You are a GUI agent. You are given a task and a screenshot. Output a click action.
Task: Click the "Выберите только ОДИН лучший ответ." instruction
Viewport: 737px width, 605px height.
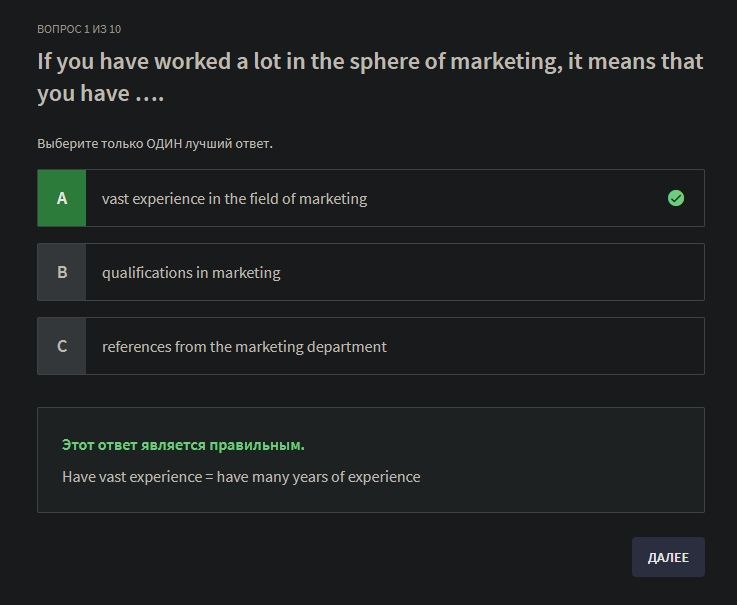click(155, 144)
